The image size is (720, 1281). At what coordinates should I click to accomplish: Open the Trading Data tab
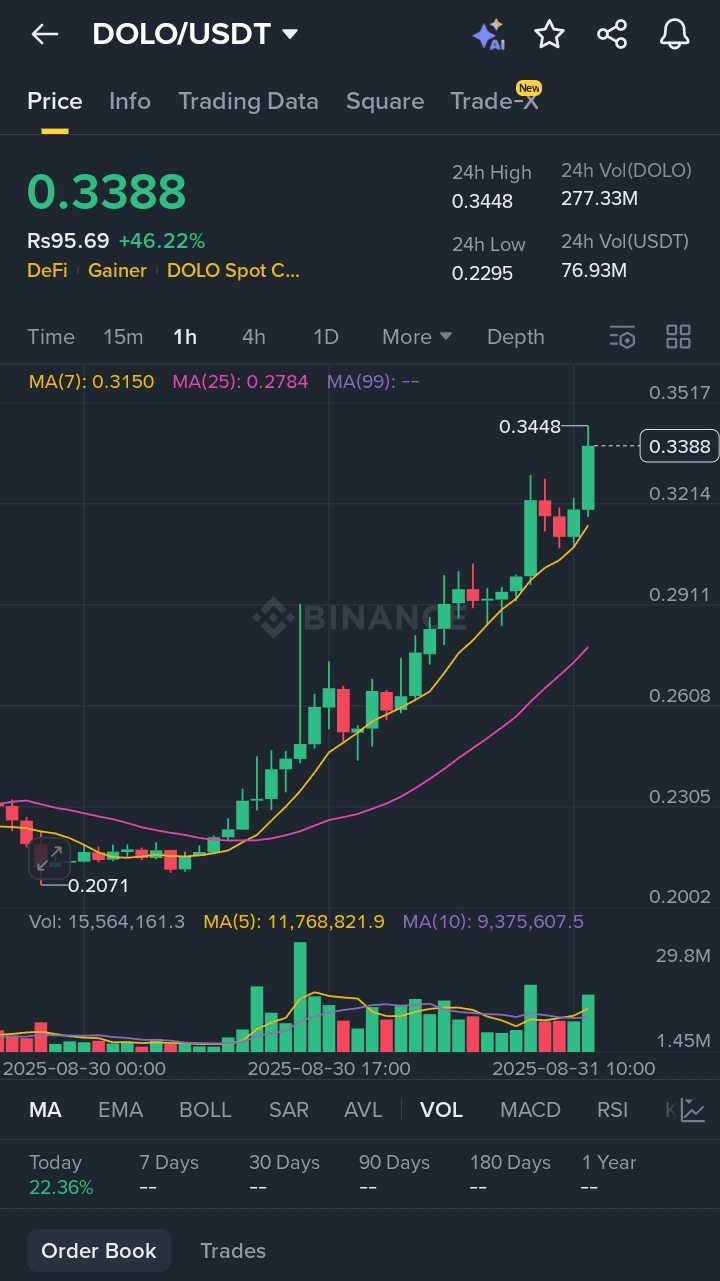coord(248,101)
